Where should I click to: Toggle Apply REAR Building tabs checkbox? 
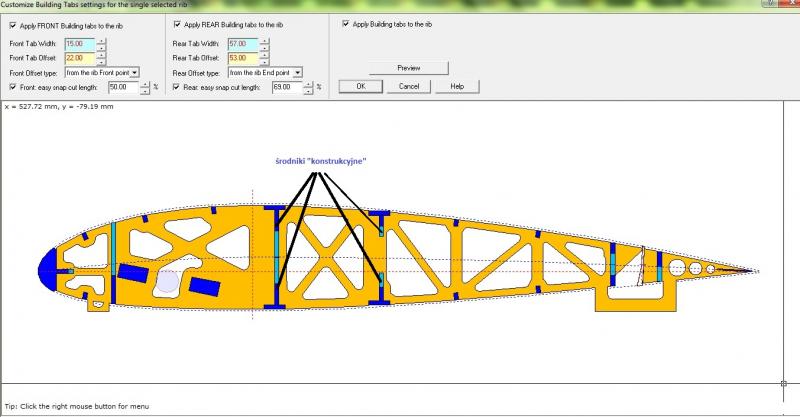[x=178, y=24]
